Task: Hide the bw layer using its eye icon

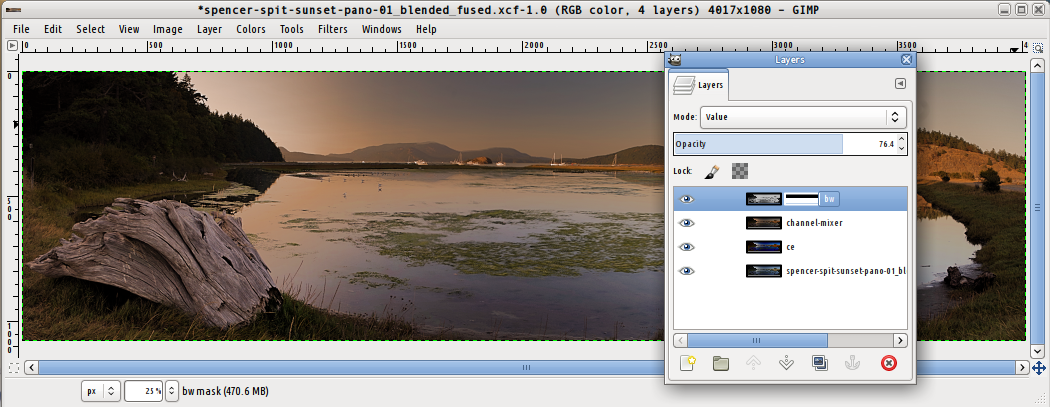Action: (686, 199)
